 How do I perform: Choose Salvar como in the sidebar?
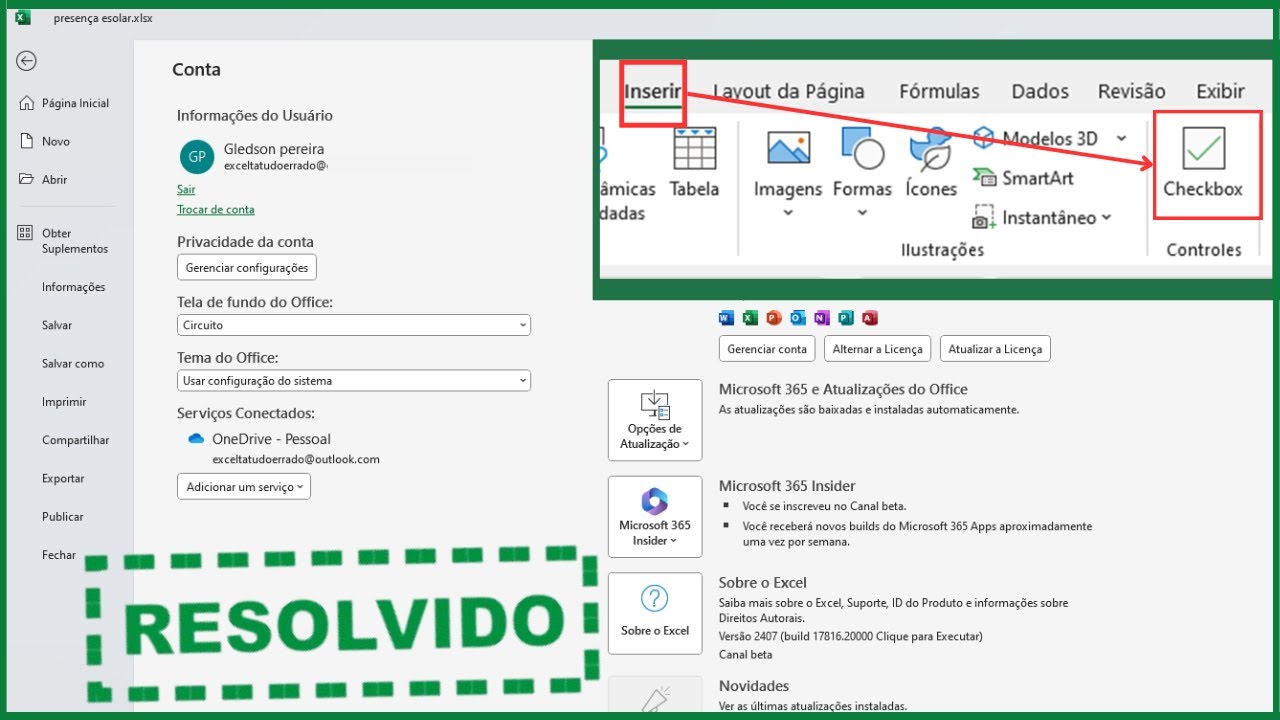(x=73, y=364)
